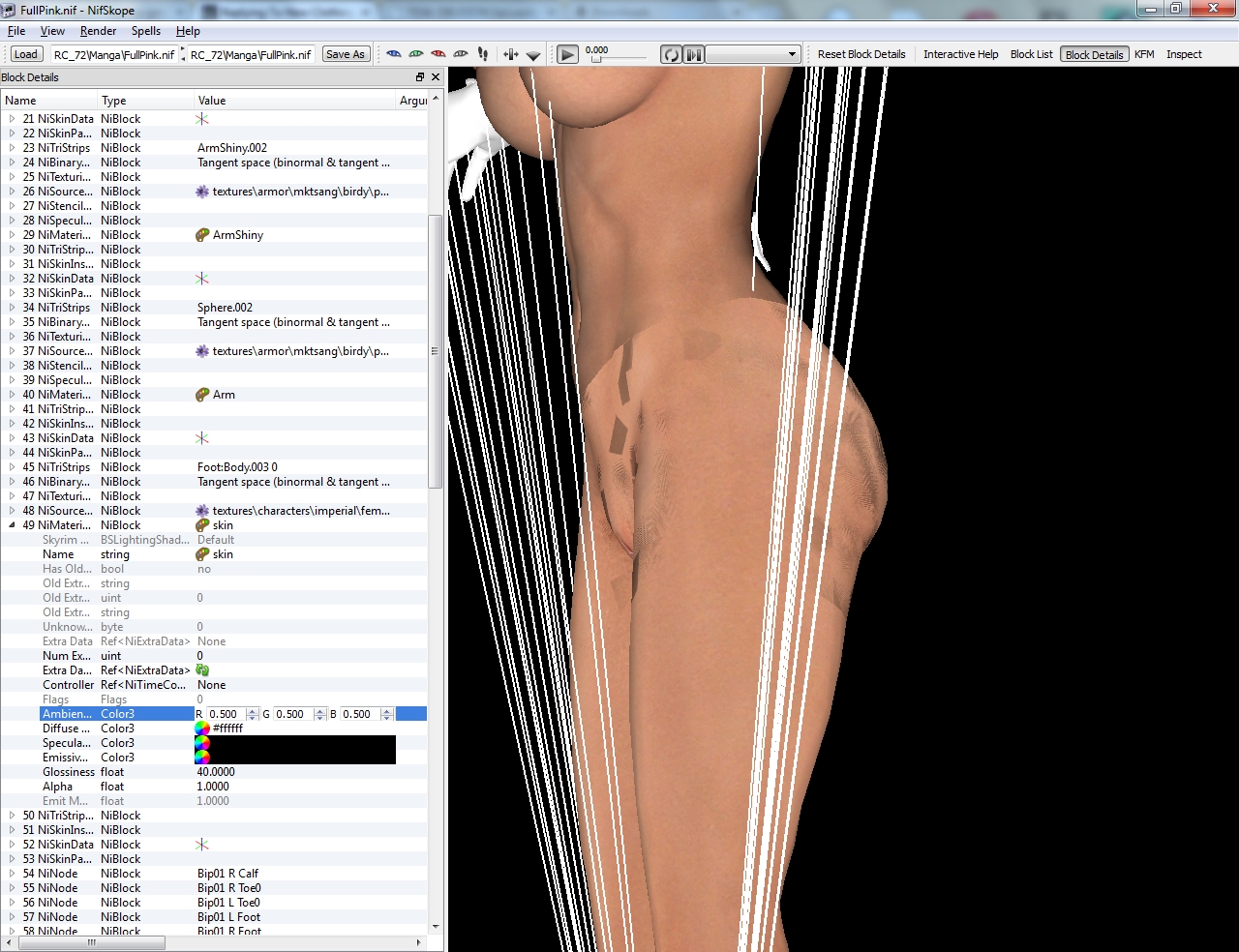This screenshot has height=952, width=1239.
Task: Click the Value column header
Action: (295, 101)
